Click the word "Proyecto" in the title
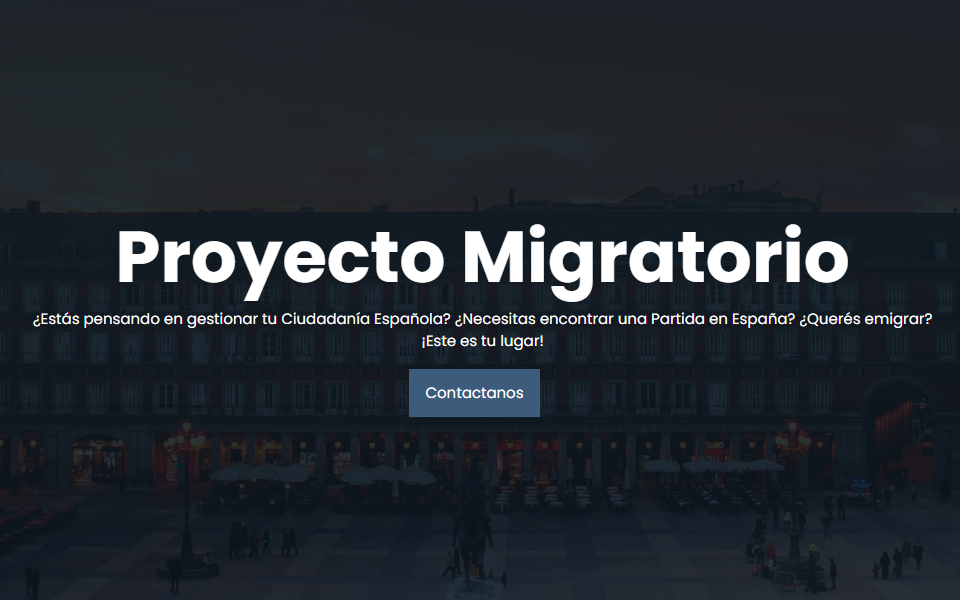 coord(280,258)
